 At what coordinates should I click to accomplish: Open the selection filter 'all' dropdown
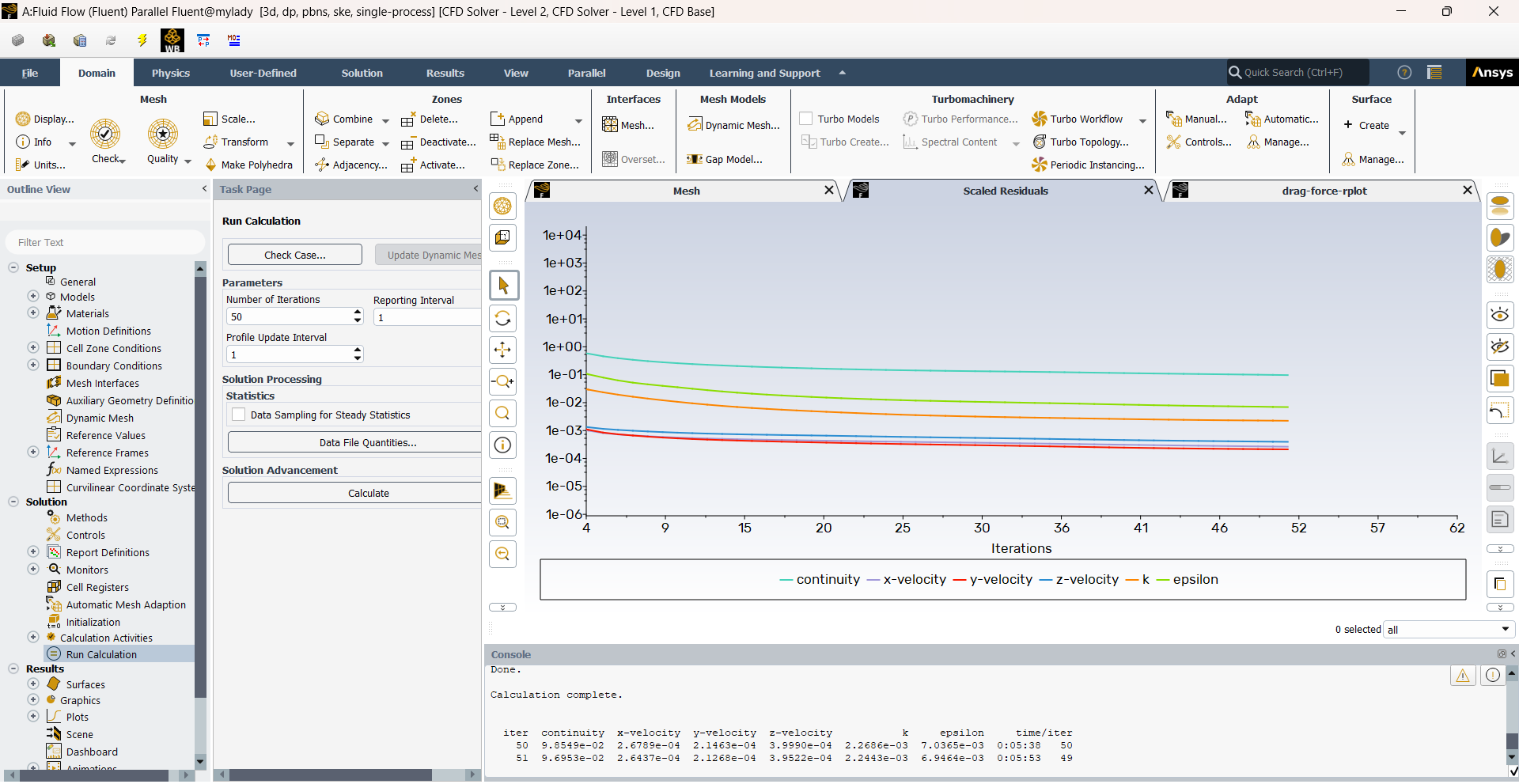pos(1449,630)
